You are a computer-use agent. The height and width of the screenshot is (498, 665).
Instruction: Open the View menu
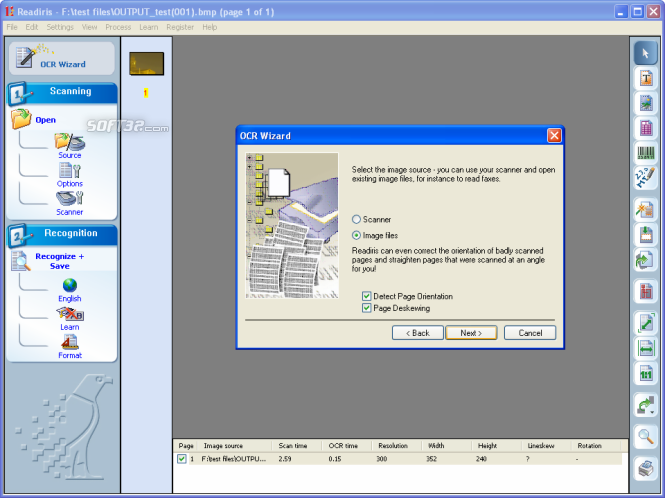tap(89, 27)
